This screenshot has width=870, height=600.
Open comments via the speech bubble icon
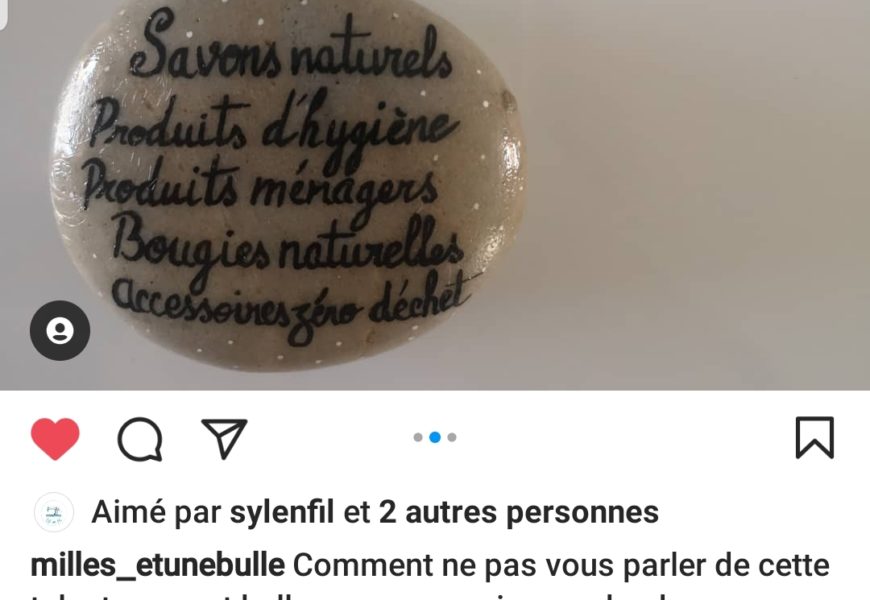(140, 439)
